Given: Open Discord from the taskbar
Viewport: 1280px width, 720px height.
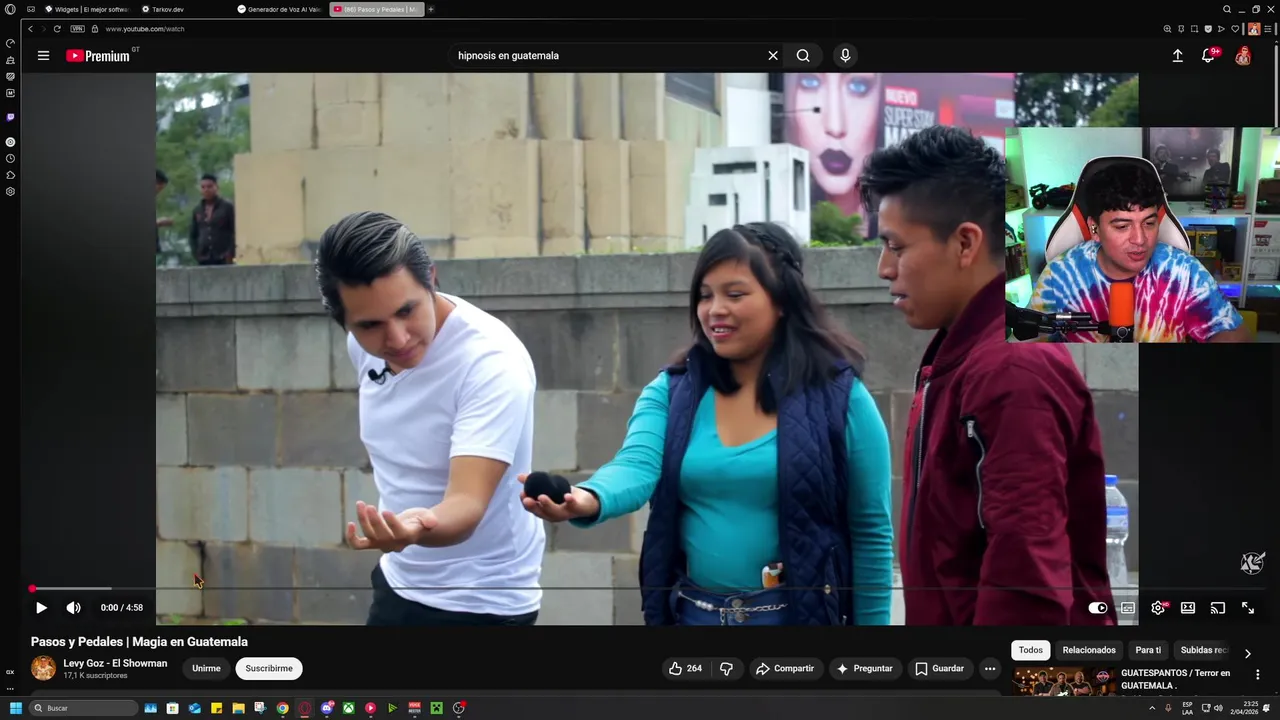Looking at the screenshot, I should tap(327, 708).
